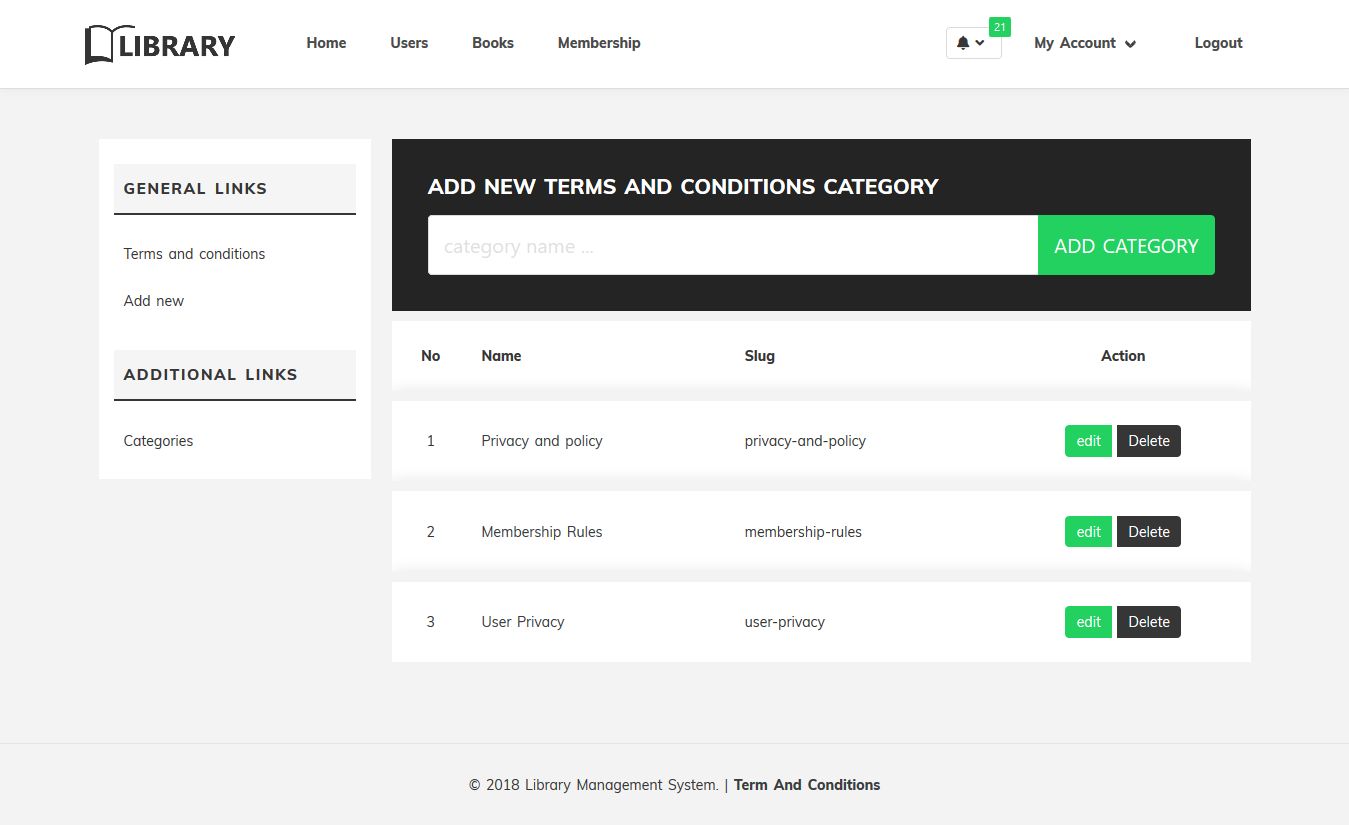Click the 'Add New Terms and Conditions Category' heading

[x=683, y=186]
